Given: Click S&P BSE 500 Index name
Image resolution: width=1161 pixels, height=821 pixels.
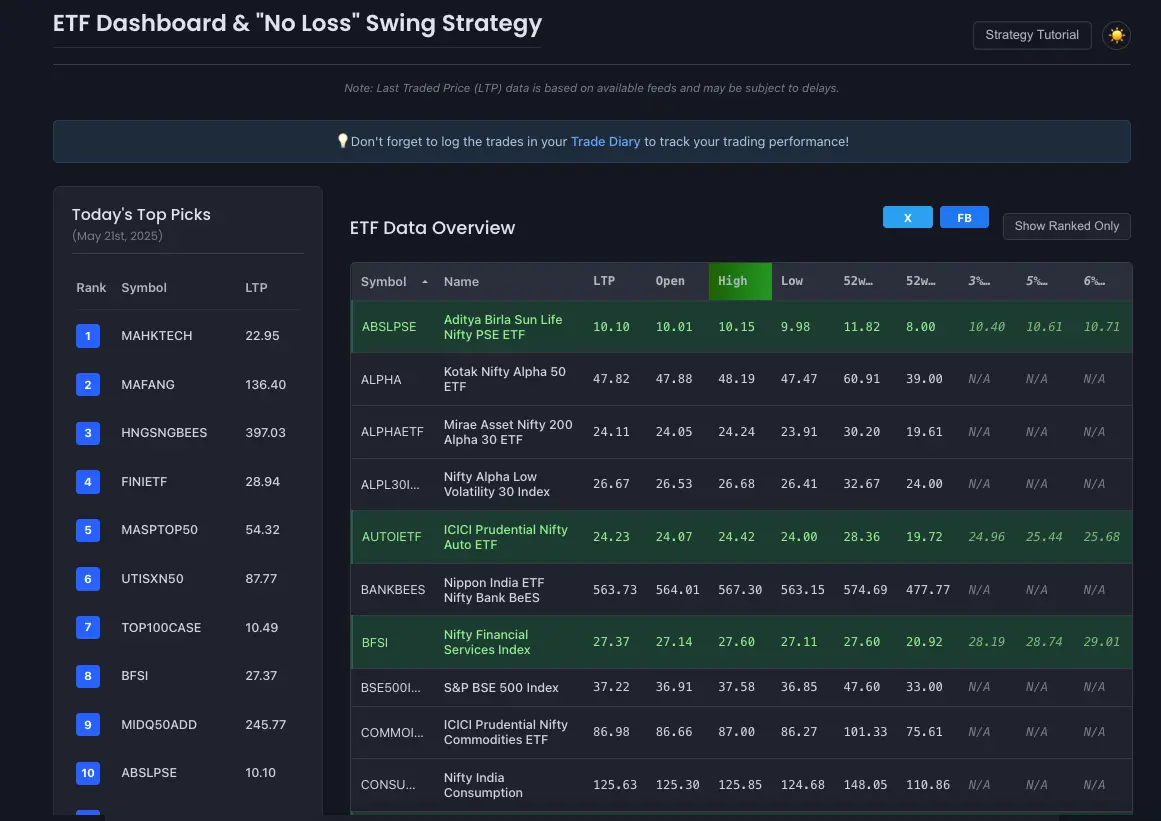Looking at the screenshot, I should pos(501,688).
